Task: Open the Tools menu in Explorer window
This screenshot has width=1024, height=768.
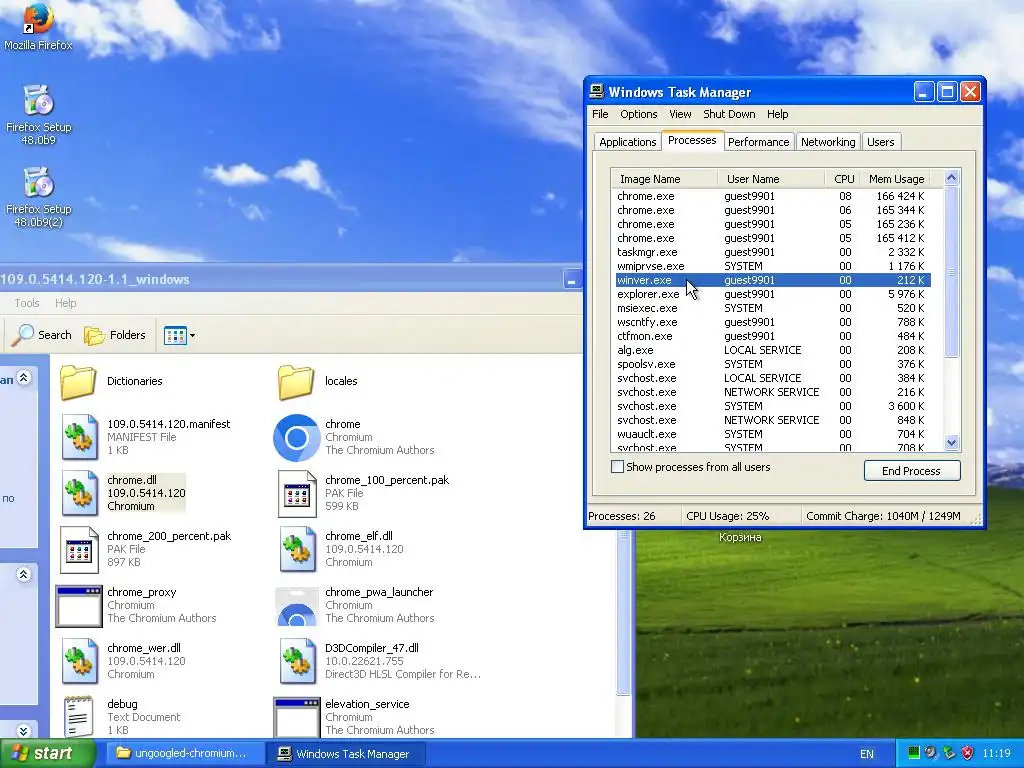Action: point(27,303)
